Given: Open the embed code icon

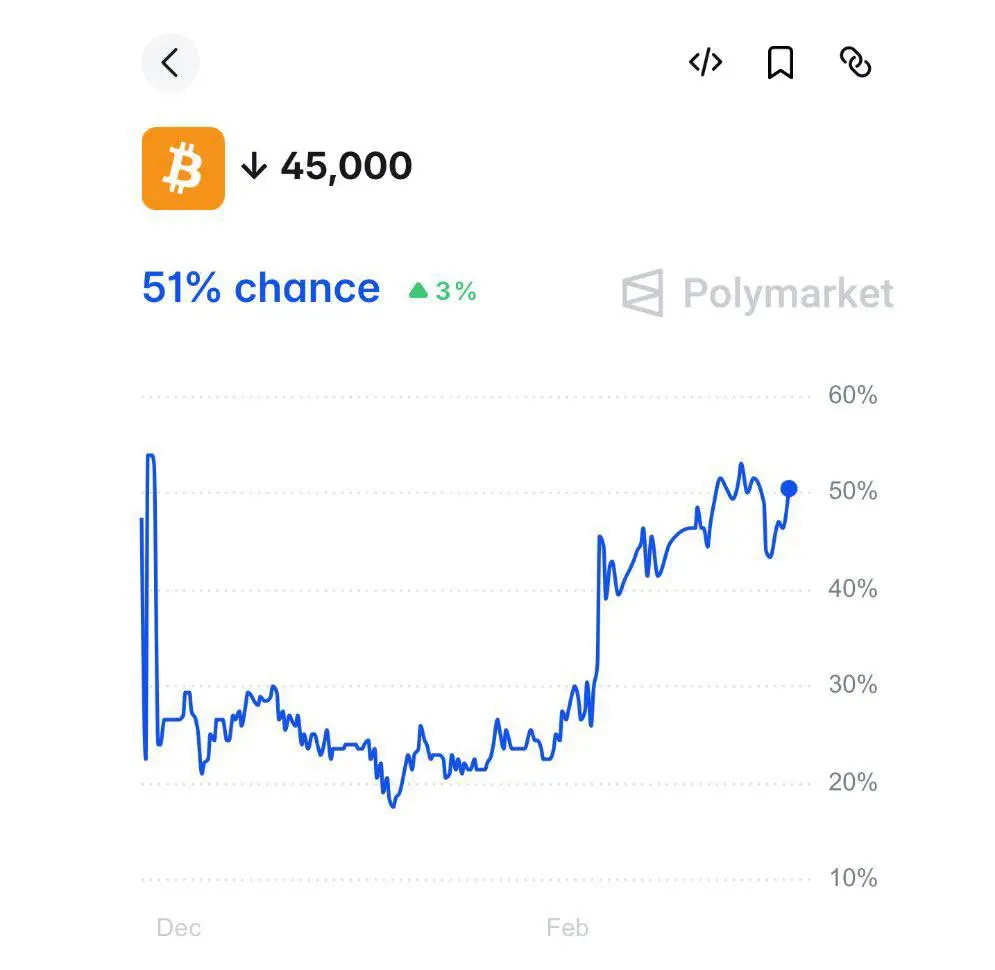Looking at the screenshot, I should click(706, 63).
